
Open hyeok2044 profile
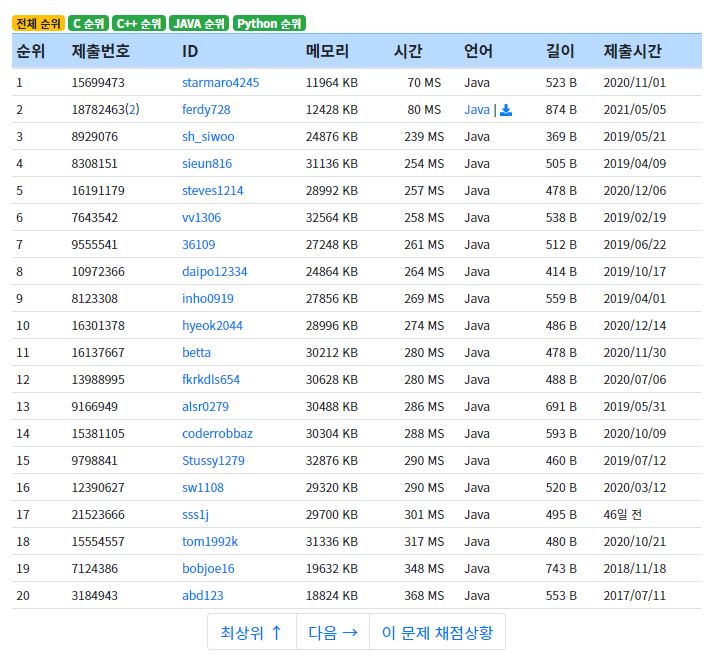point(212,326)
